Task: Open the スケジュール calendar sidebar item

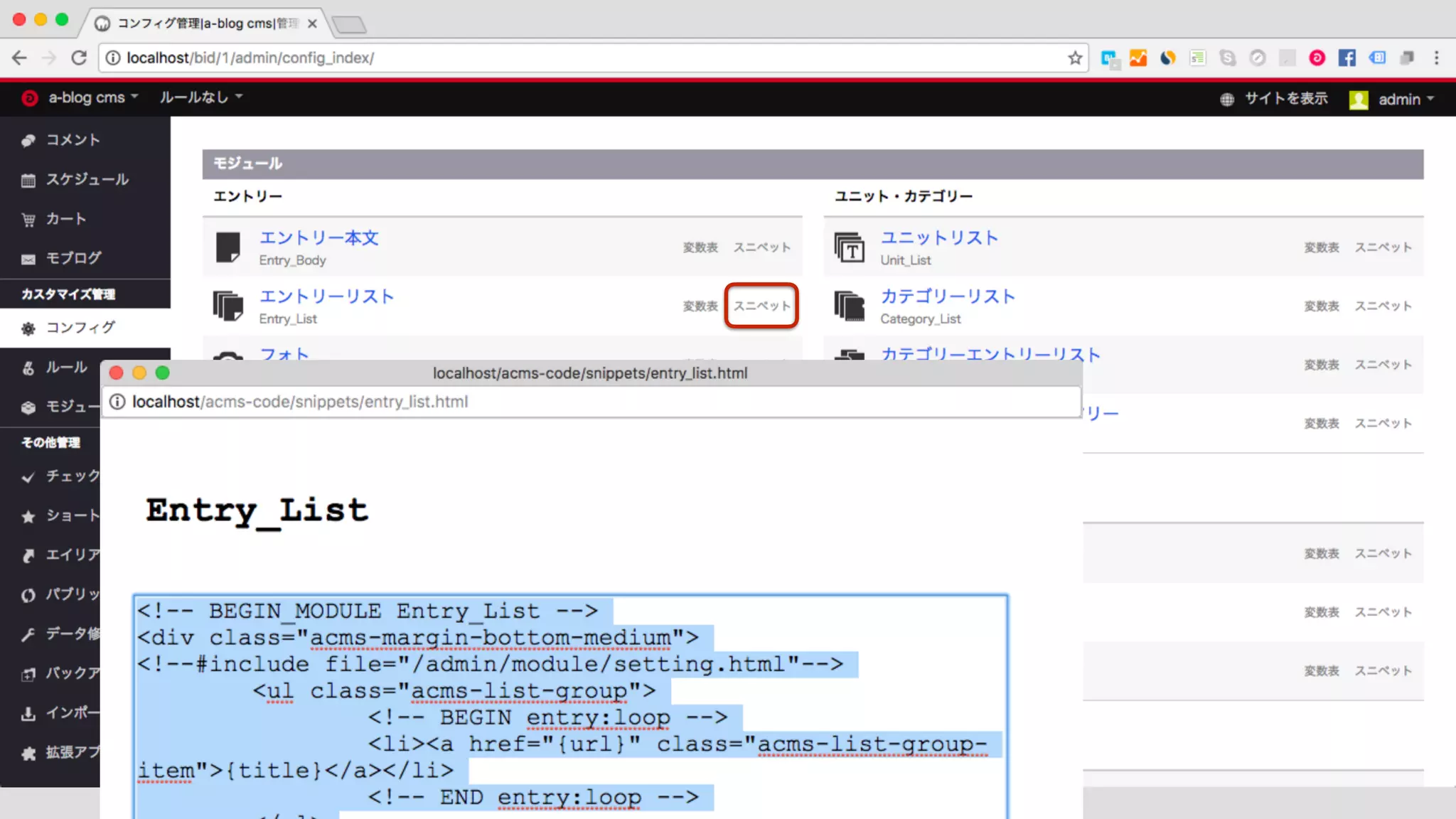Action: pos(87,179)
